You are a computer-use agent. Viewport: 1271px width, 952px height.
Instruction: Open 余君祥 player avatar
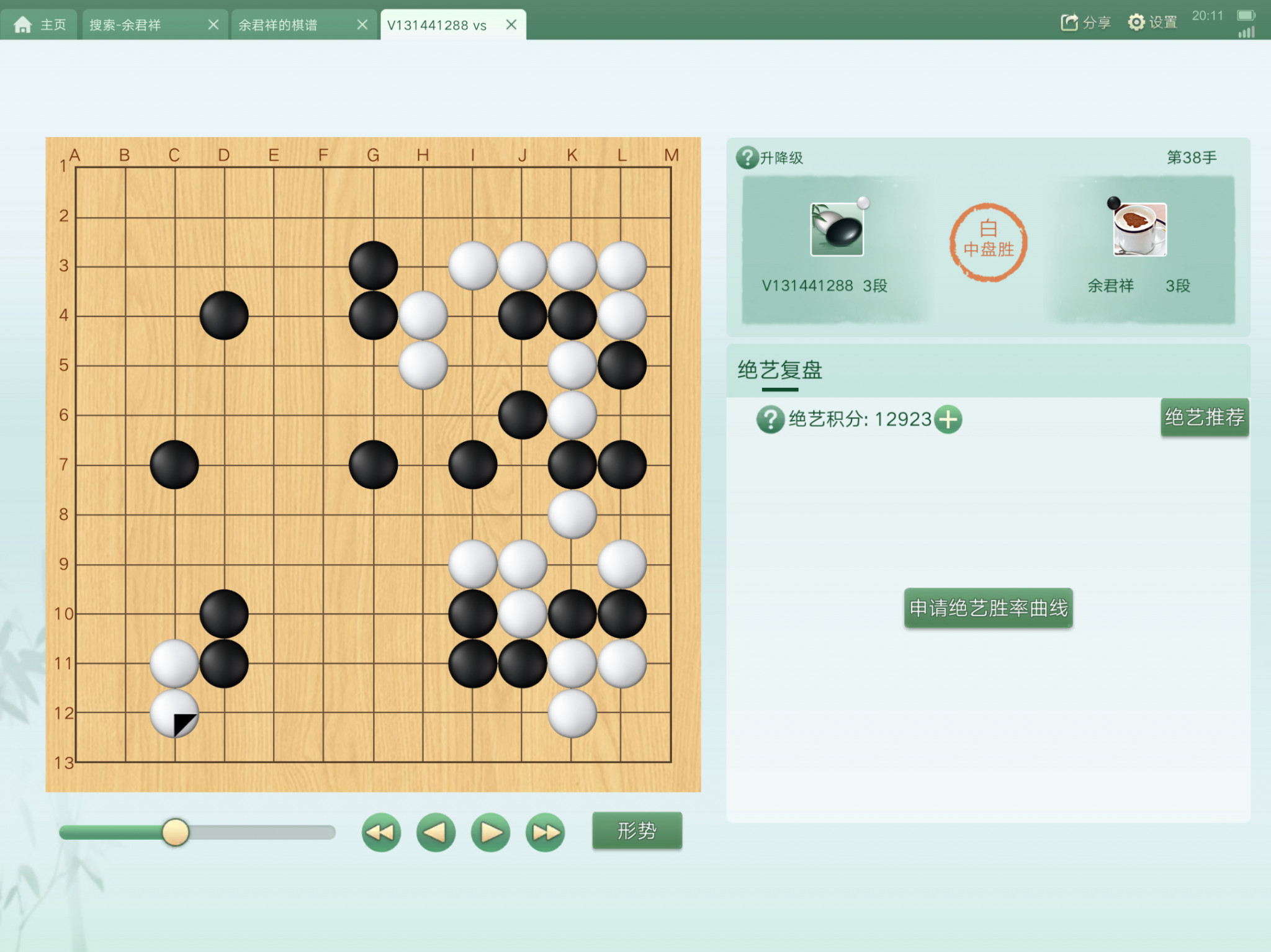pyautogui.click(x=1140, y=230)
